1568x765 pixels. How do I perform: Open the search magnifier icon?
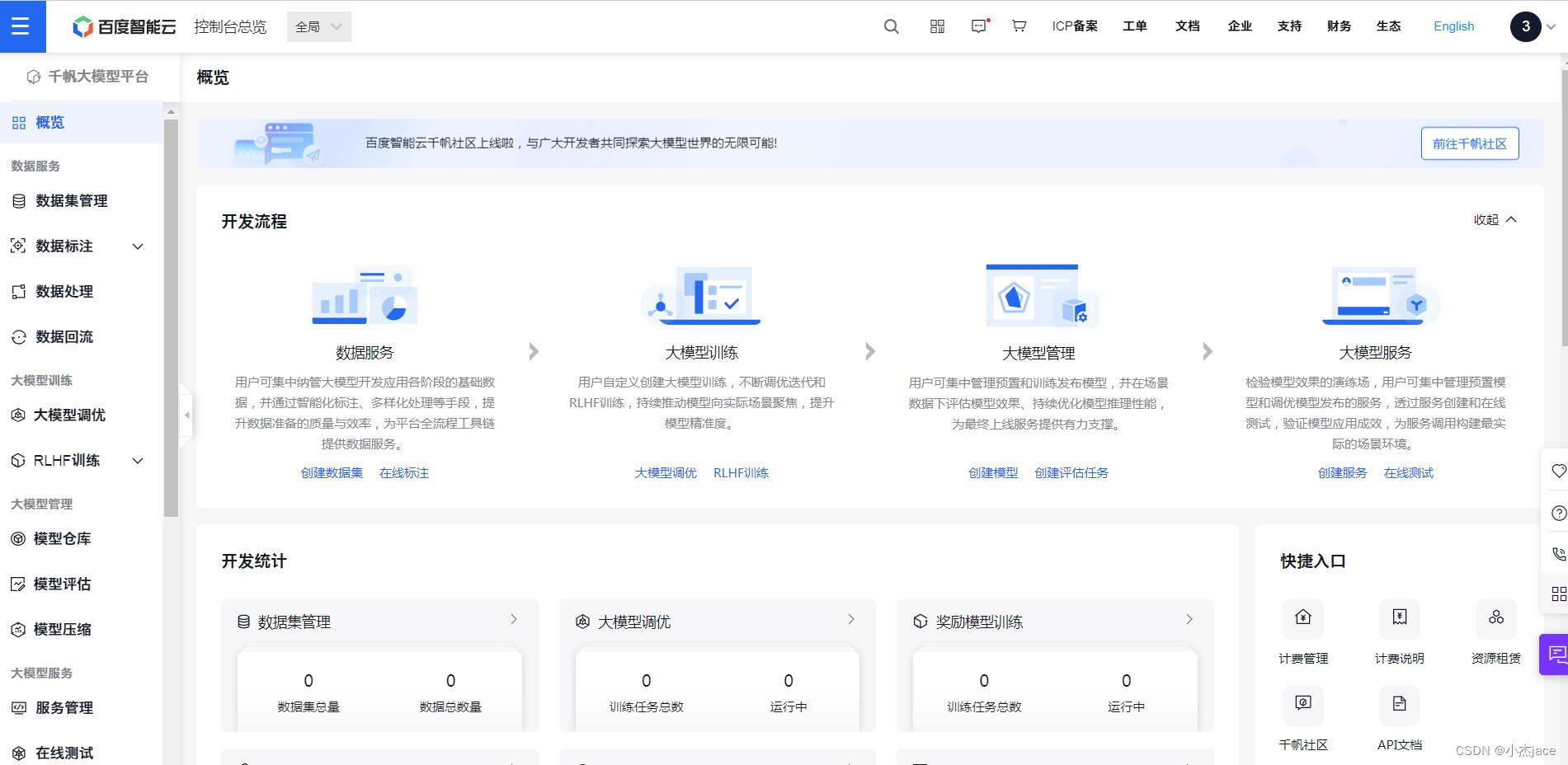pos(891,26)
